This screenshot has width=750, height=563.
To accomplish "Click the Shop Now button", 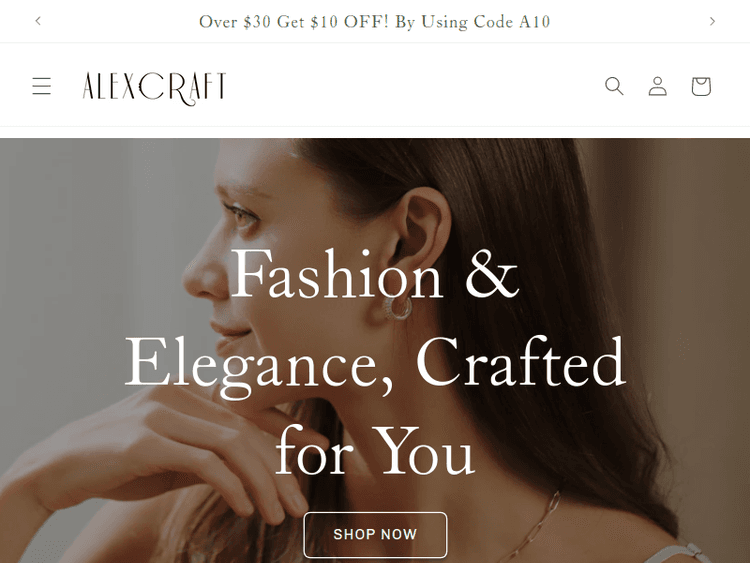I will point(375,534).
